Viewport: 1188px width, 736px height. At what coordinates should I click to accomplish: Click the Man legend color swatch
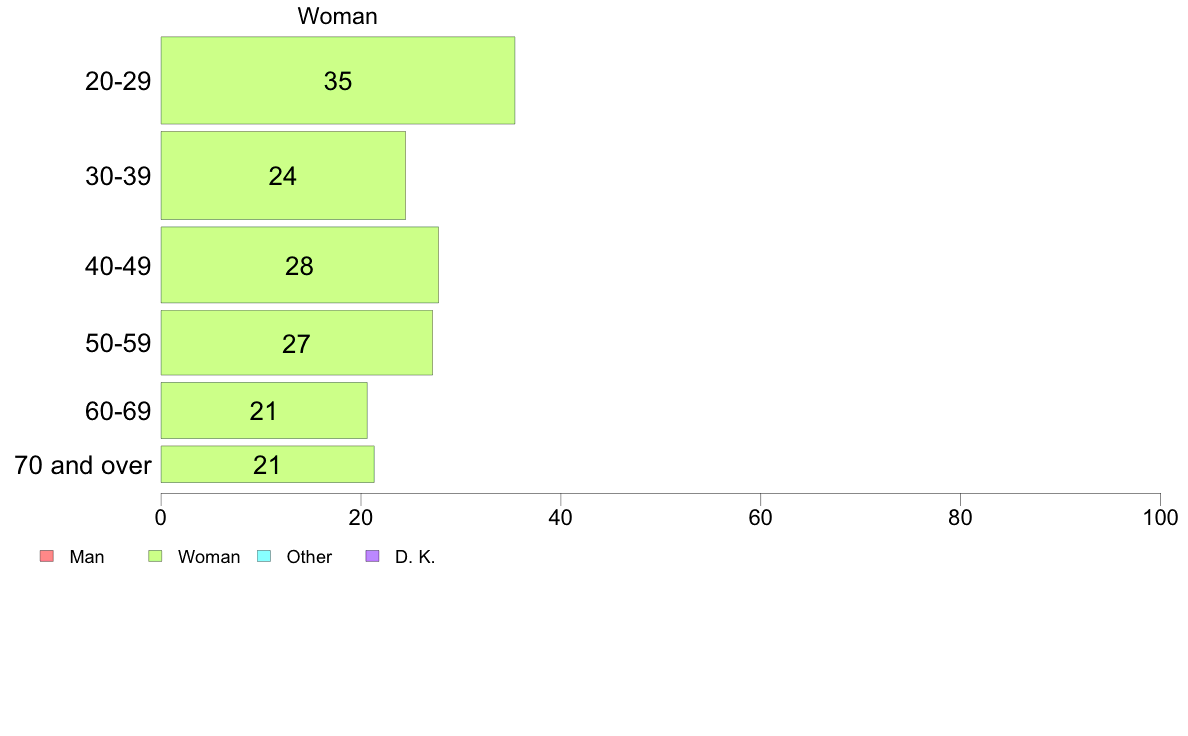[x=47, y=556]
